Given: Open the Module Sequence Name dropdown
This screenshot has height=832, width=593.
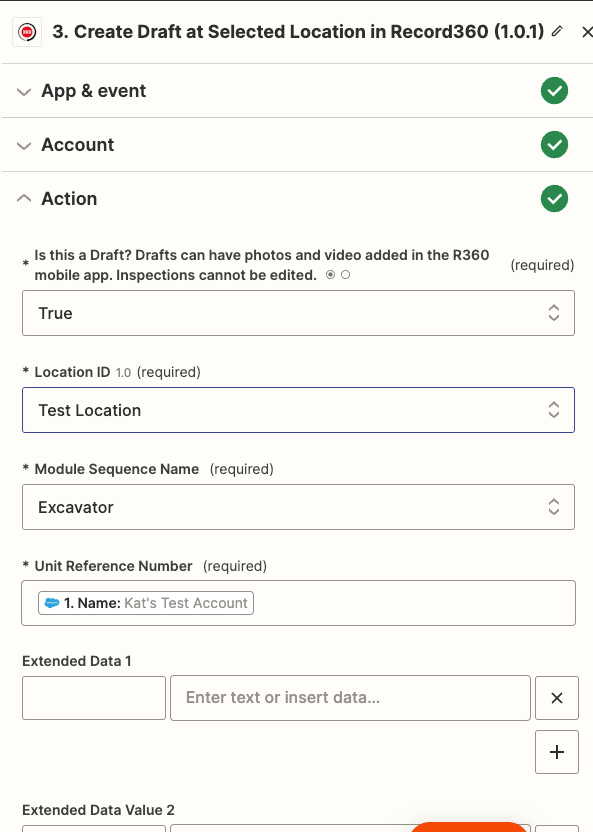Looking at the screenshot, I should point(296,506).
